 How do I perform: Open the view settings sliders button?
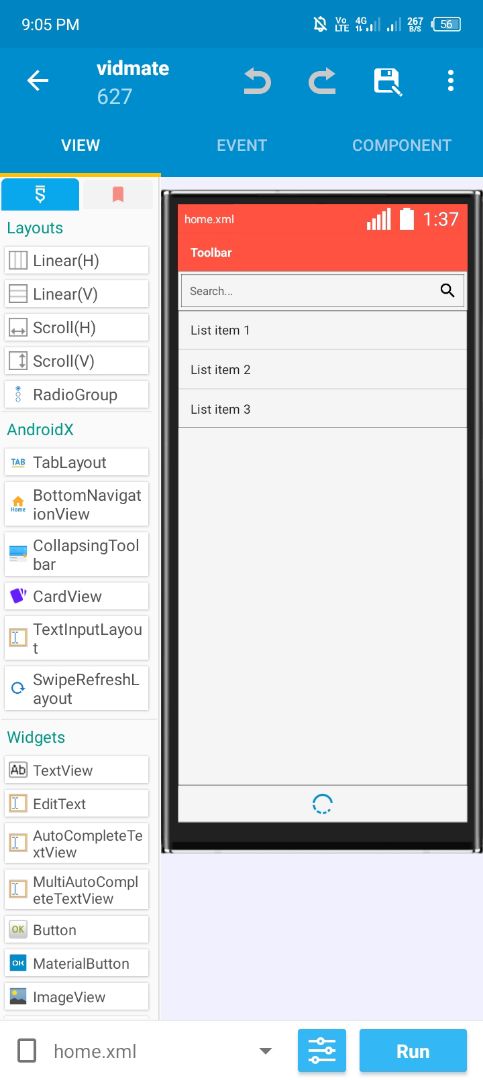pos(322,1051)
